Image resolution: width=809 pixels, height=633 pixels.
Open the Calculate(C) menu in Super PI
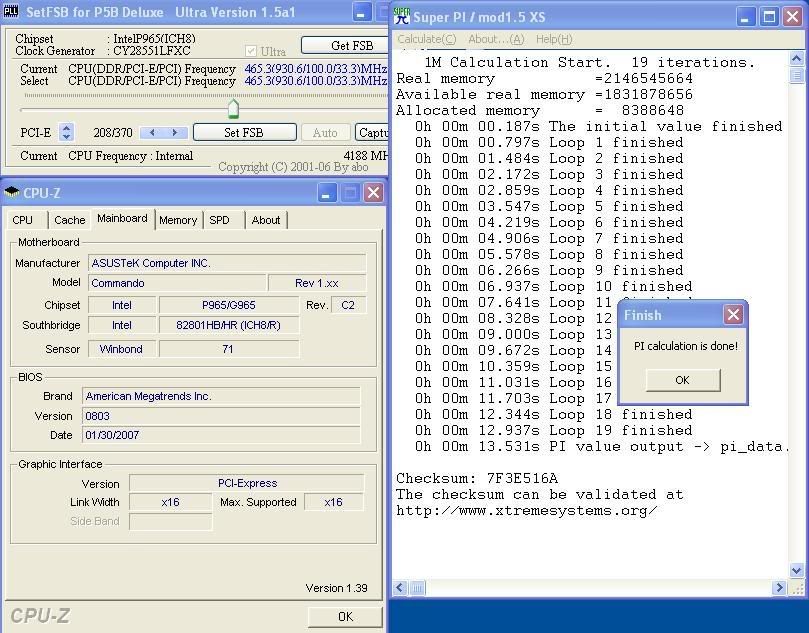[427, 39]
